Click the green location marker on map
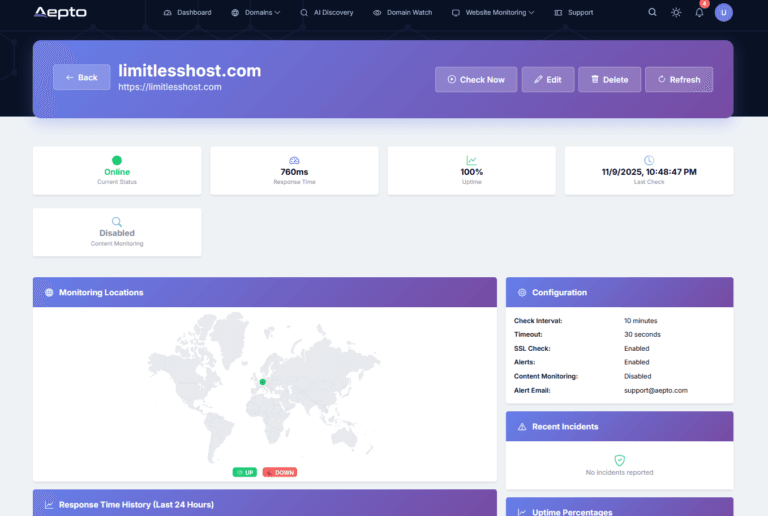This screenshot has height=516, width=768. 263,382
